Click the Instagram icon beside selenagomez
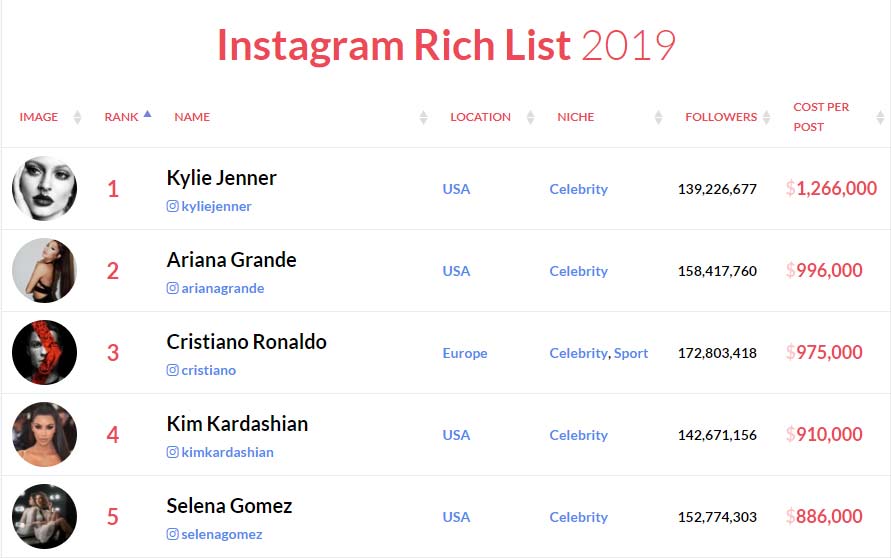 (173, 534)
